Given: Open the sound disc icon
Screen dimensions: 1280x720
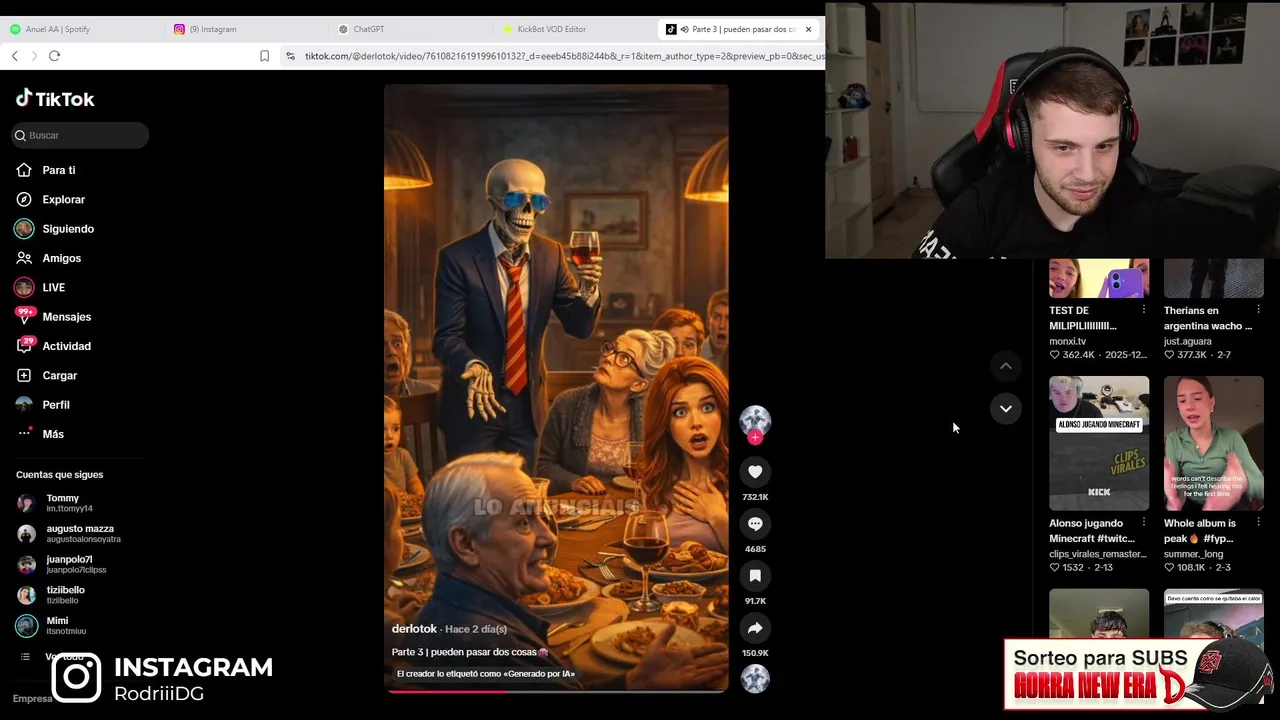Looking at the screenshot, I should point(755,678).
